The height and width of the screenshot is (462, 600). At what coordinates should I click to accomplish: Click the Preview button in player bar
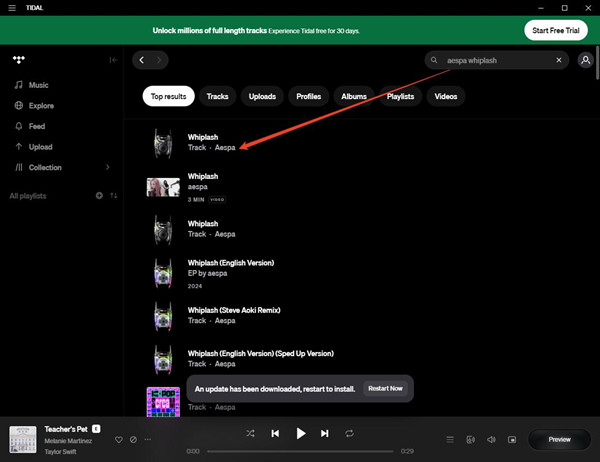(559, 439)
